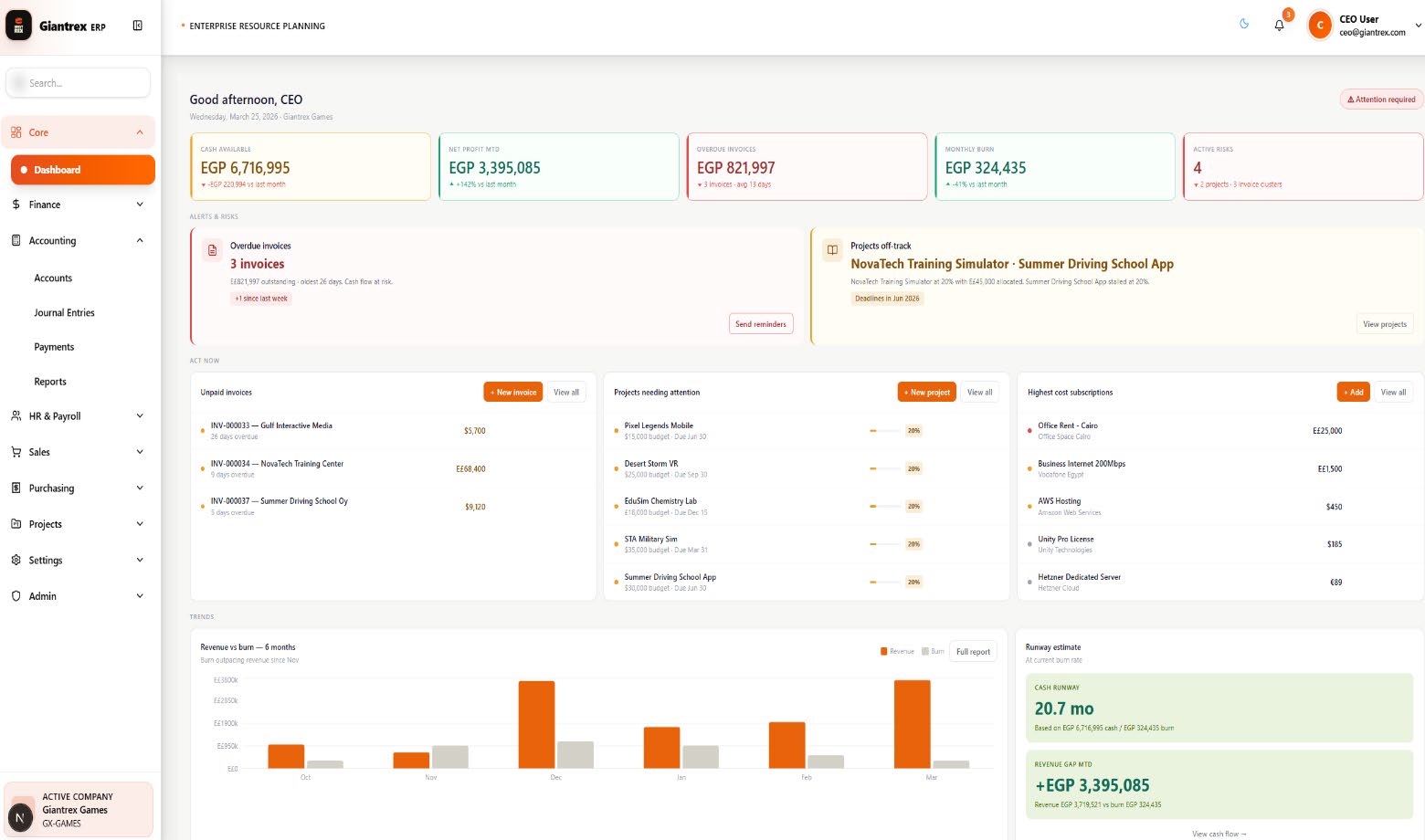Click the New project button
Image resolution: width=1425 pixels, height=840 pixels.
click(927, 393)
